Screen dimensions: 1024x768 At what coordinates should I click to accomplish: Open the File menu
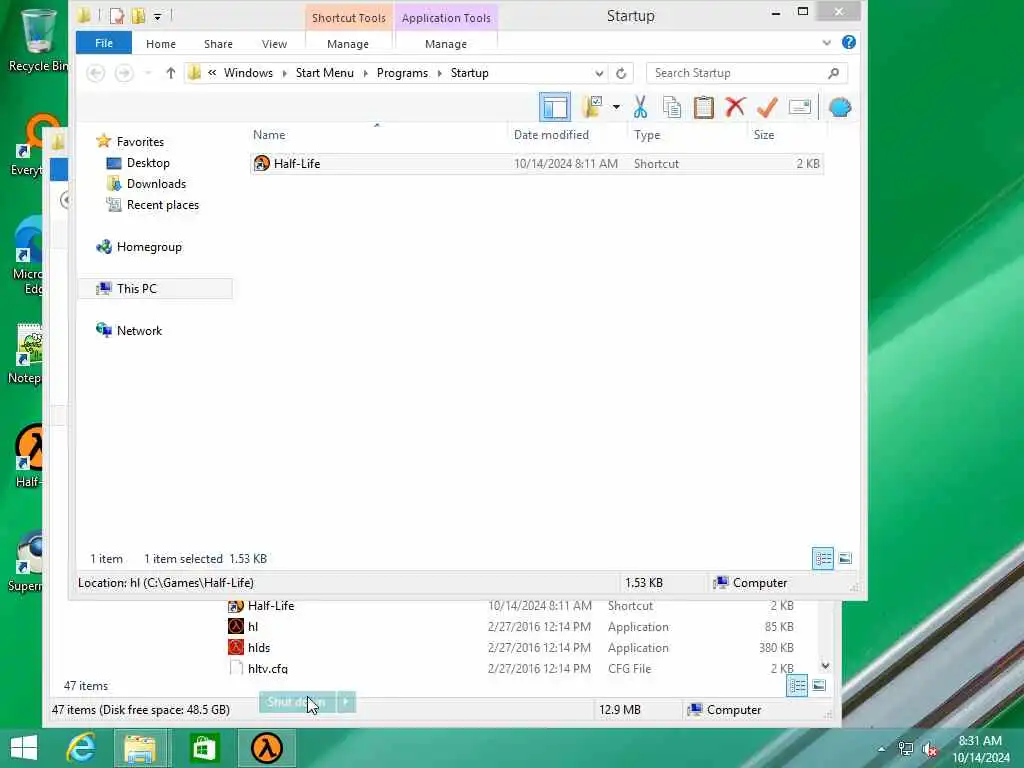(x=104, y=43)
